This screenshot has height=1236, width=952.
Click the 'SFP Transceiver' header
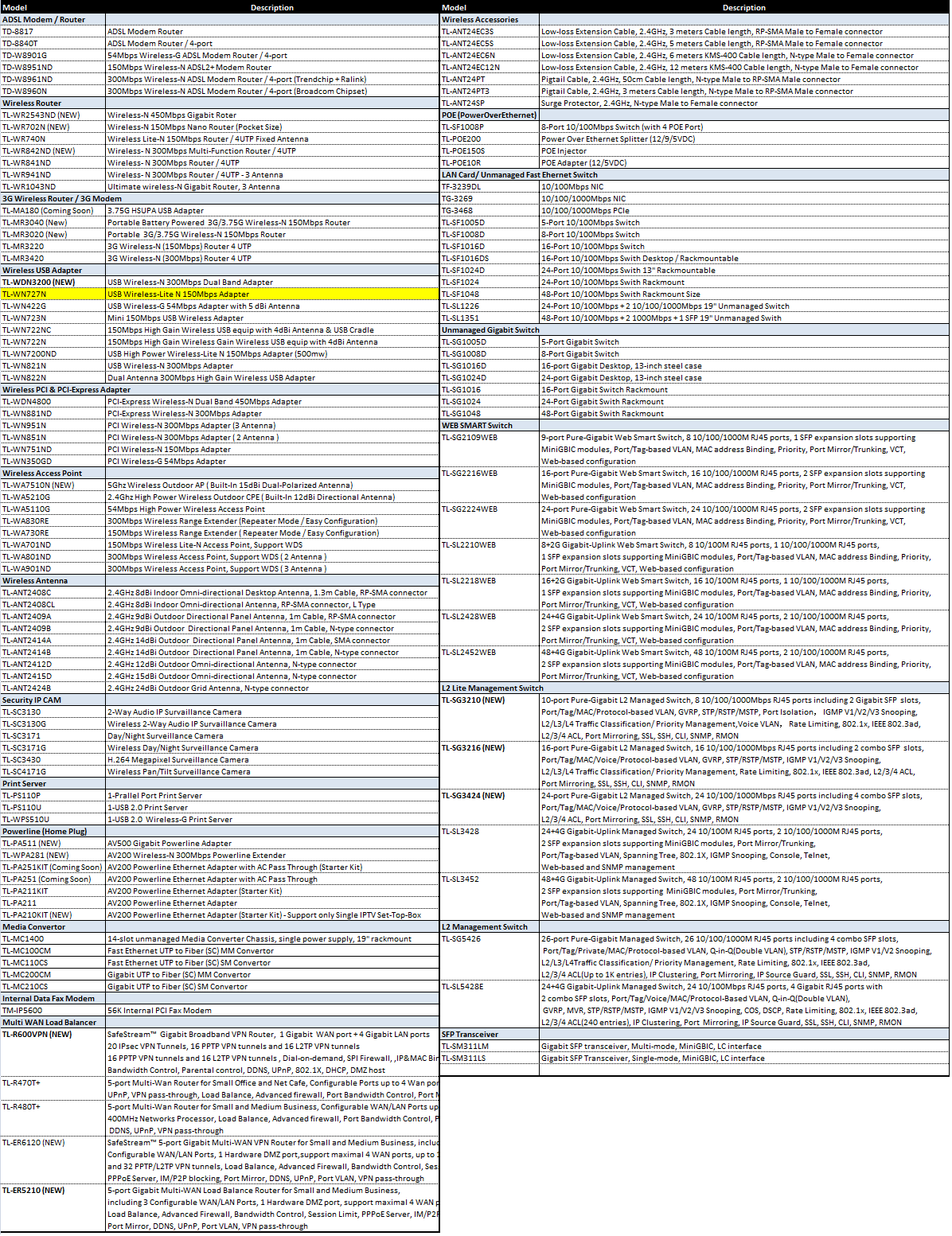point(490,1035)
